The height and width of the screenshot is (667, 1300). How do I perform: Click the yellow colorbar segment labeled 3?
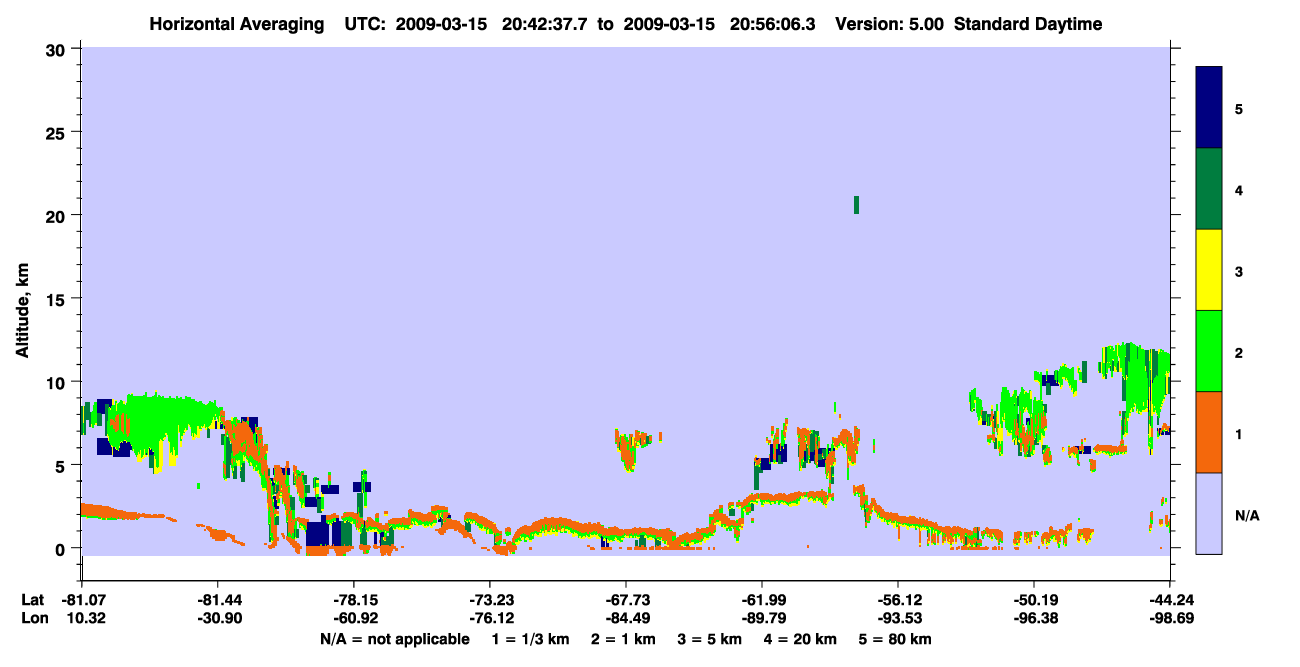[x=1209, y=270]
